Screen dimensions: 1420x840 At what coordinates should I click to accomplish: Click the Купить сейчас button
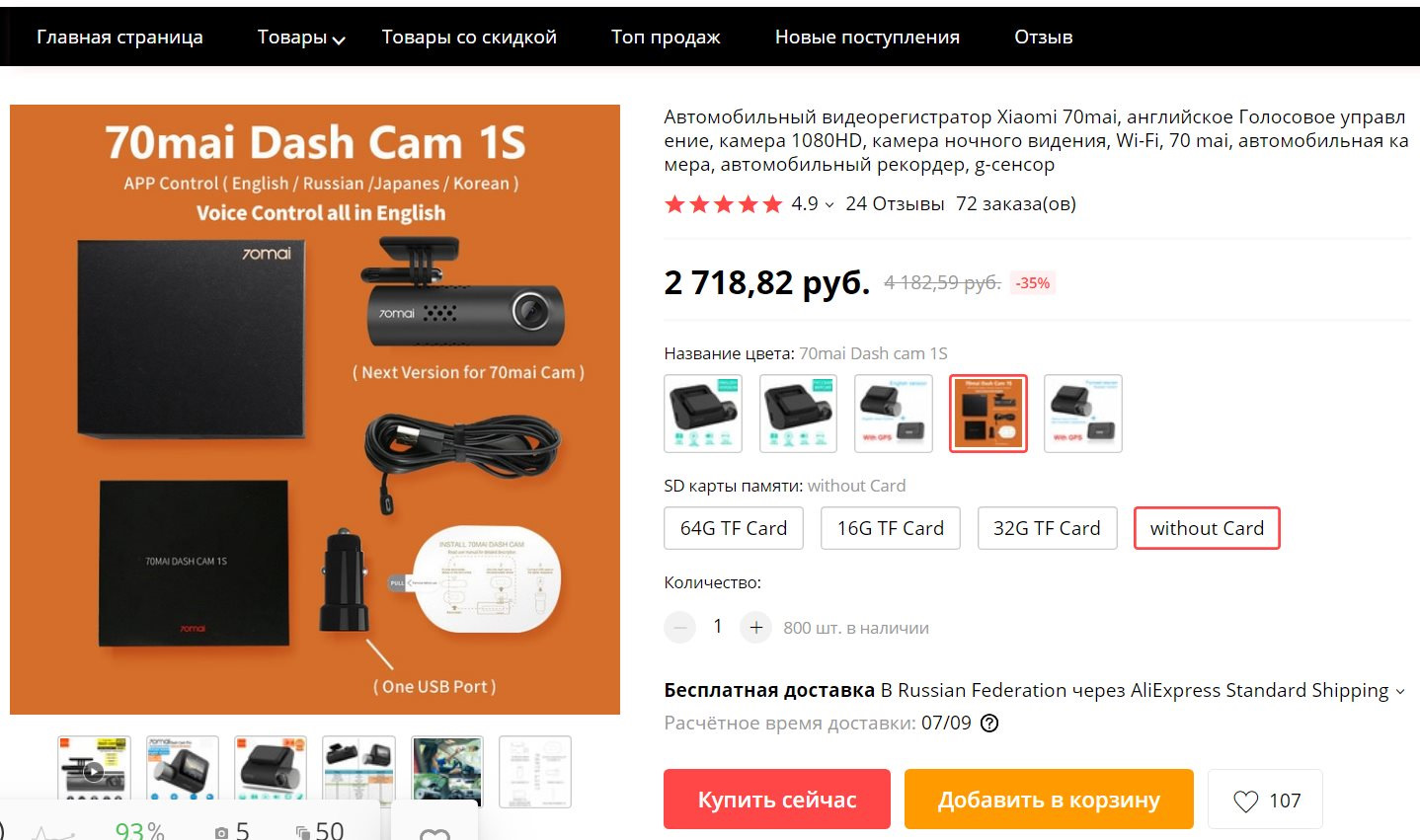777,800
